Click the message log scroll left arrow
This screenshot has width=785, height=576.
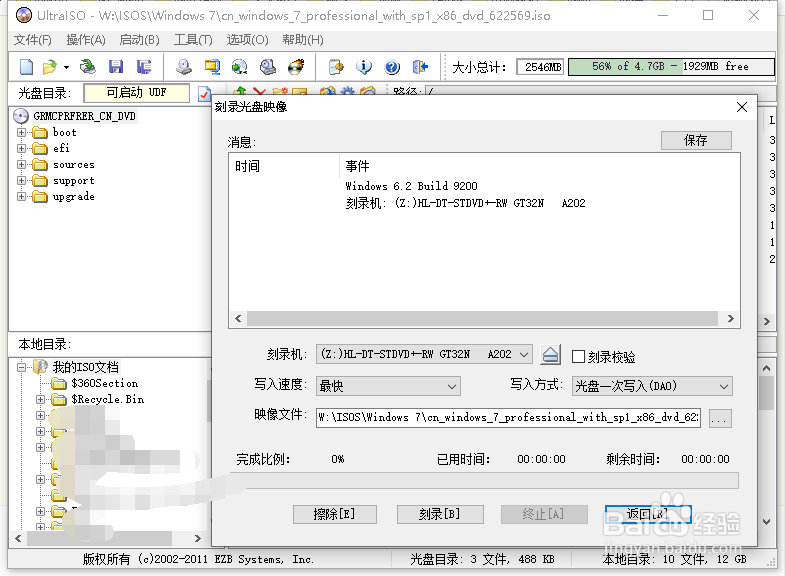(x=238, y=318)
